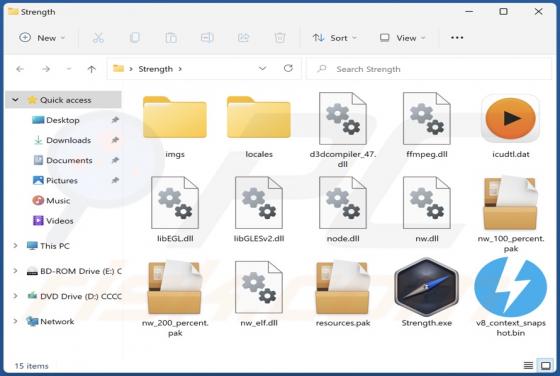Open address bar history dropdown chevron
Screen dimensions: 560x376
[262, 69]
